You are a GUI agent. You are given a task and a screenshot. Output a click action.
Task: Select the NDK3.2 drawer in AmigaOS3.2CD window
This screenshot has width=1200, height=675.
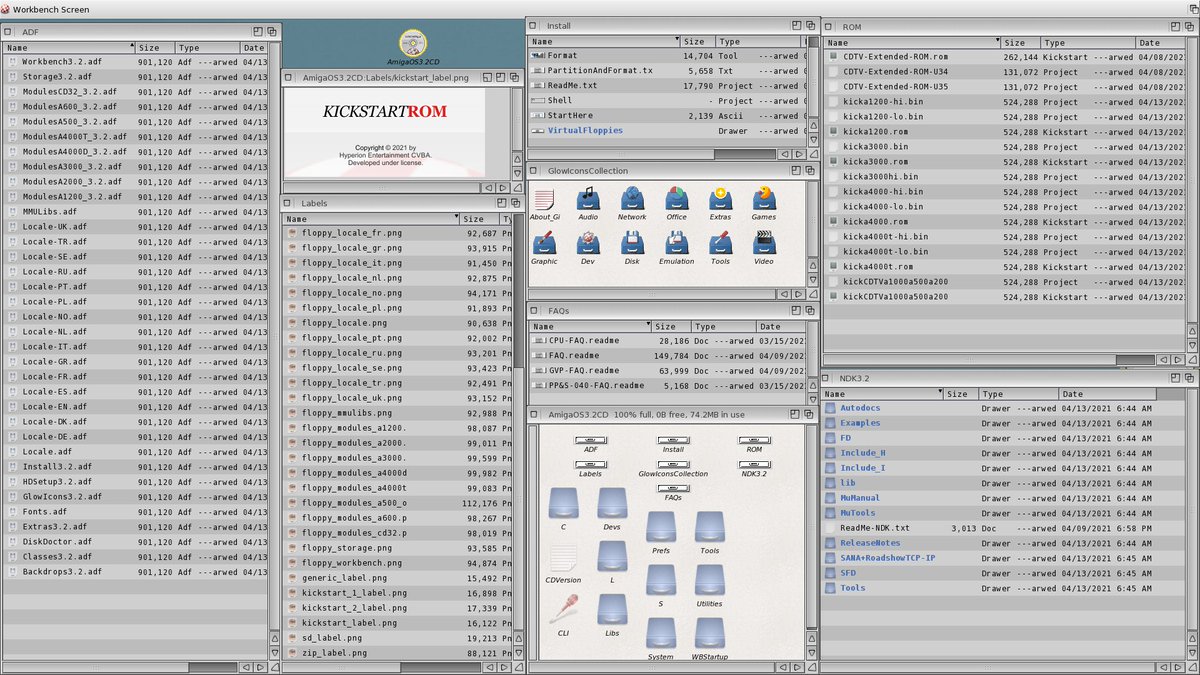[x=754, y=464]
